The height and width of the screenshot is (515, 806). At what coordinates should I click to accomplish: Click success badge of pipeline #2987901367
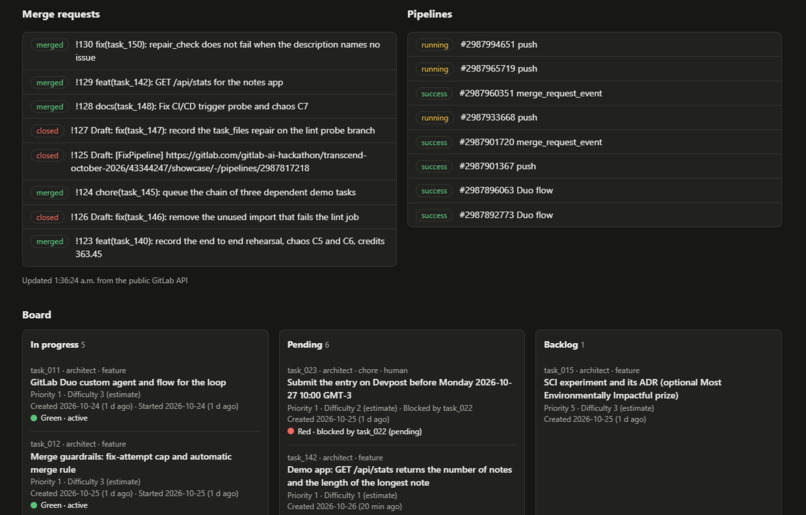[434, 167]
